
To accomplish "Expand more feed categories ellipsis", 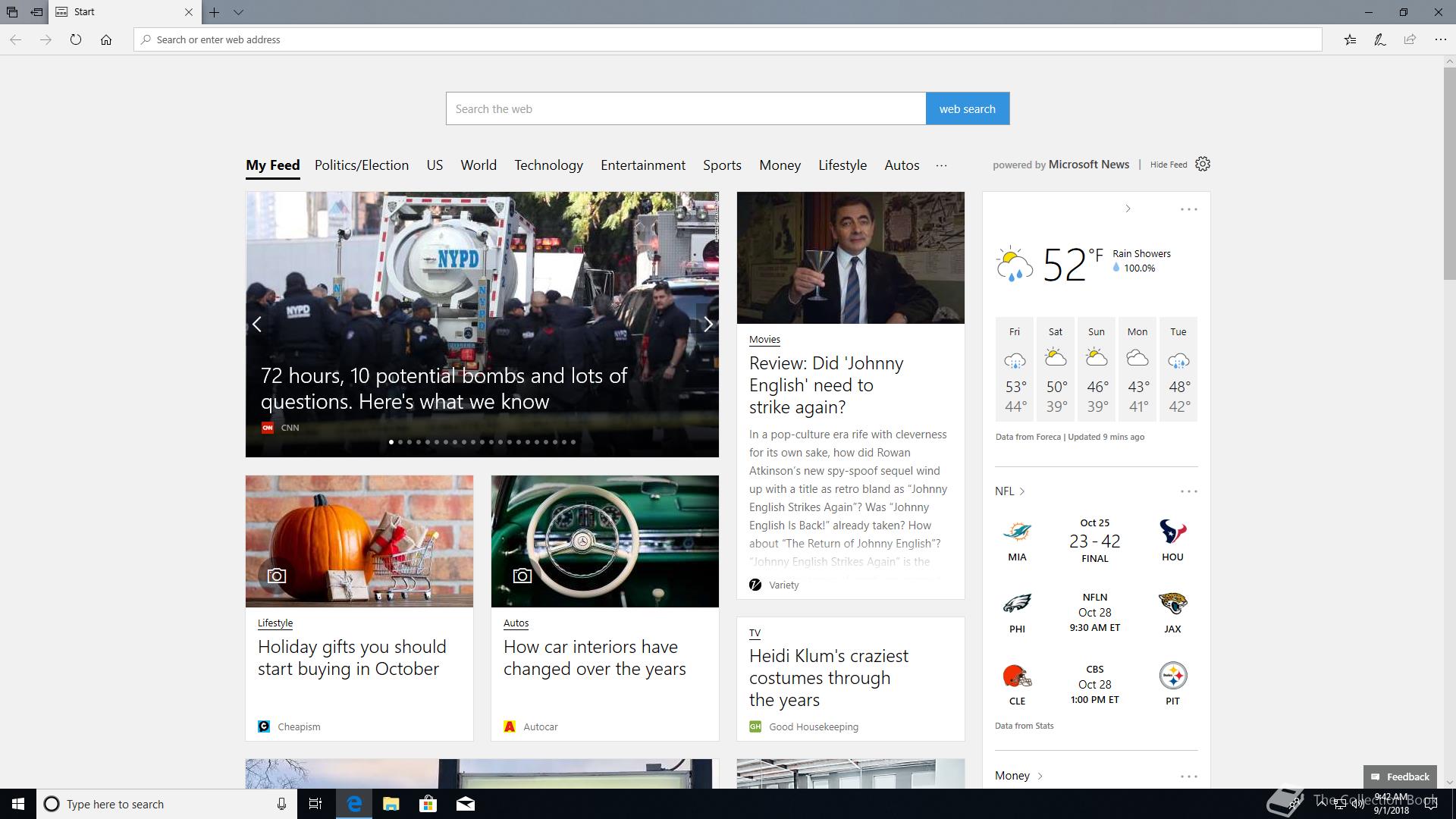I will [x=941, y=165].
